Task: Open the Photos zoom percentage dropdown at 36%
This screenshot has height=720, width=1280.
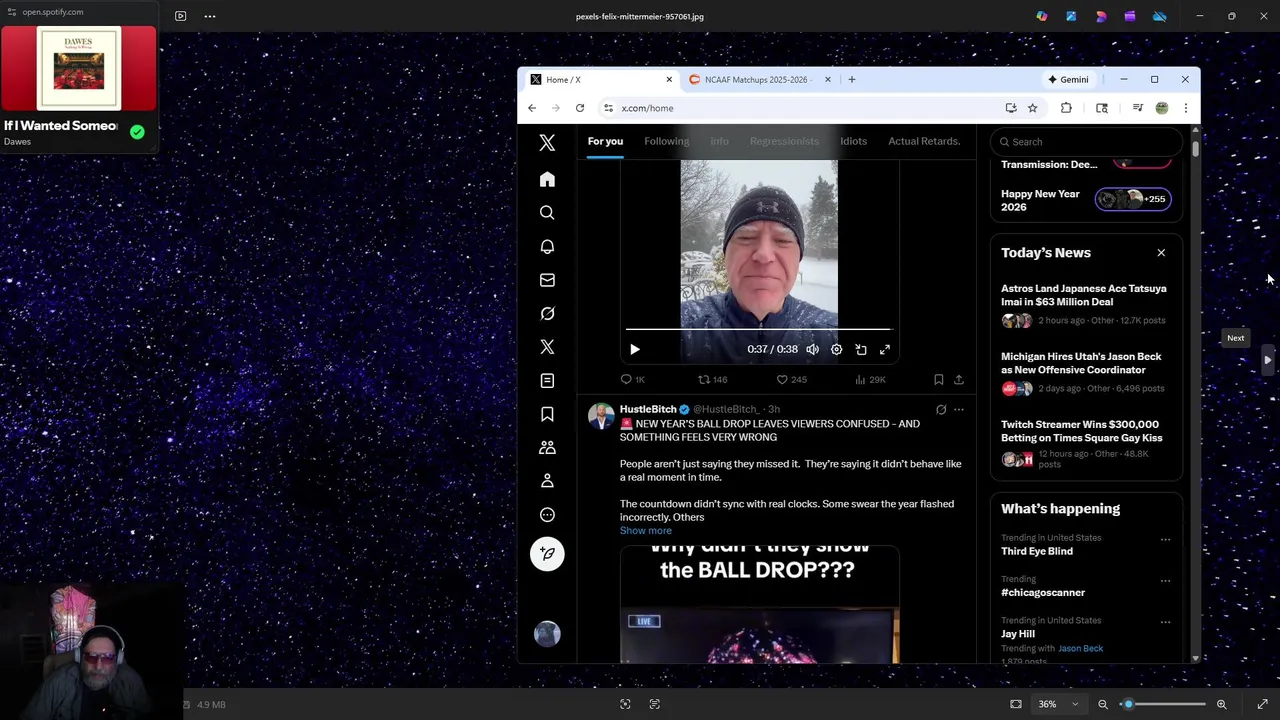Action: click(x=1058, y=704)
